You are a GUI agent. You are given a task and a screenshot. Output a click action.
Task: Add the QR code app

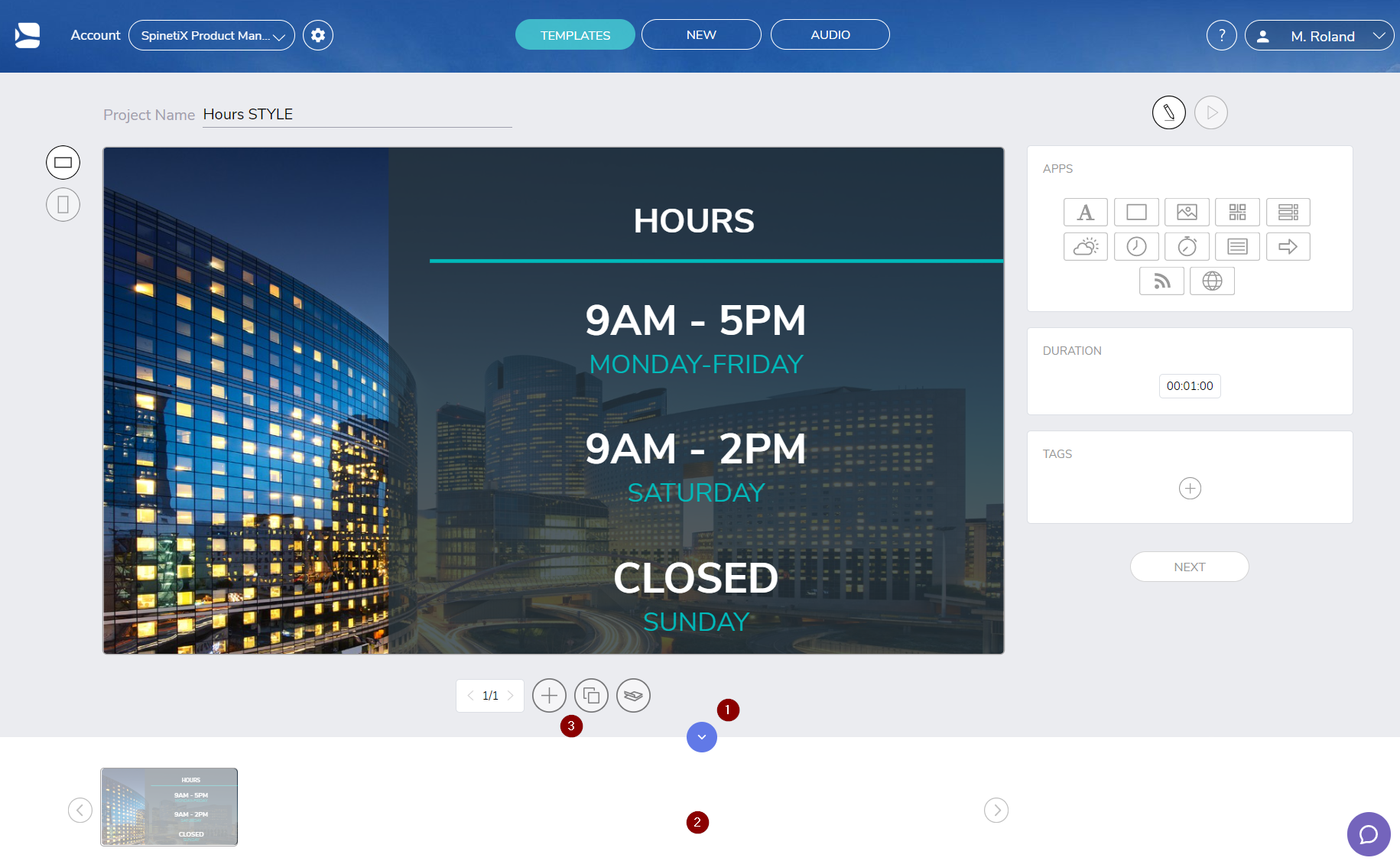[1237, 212]
